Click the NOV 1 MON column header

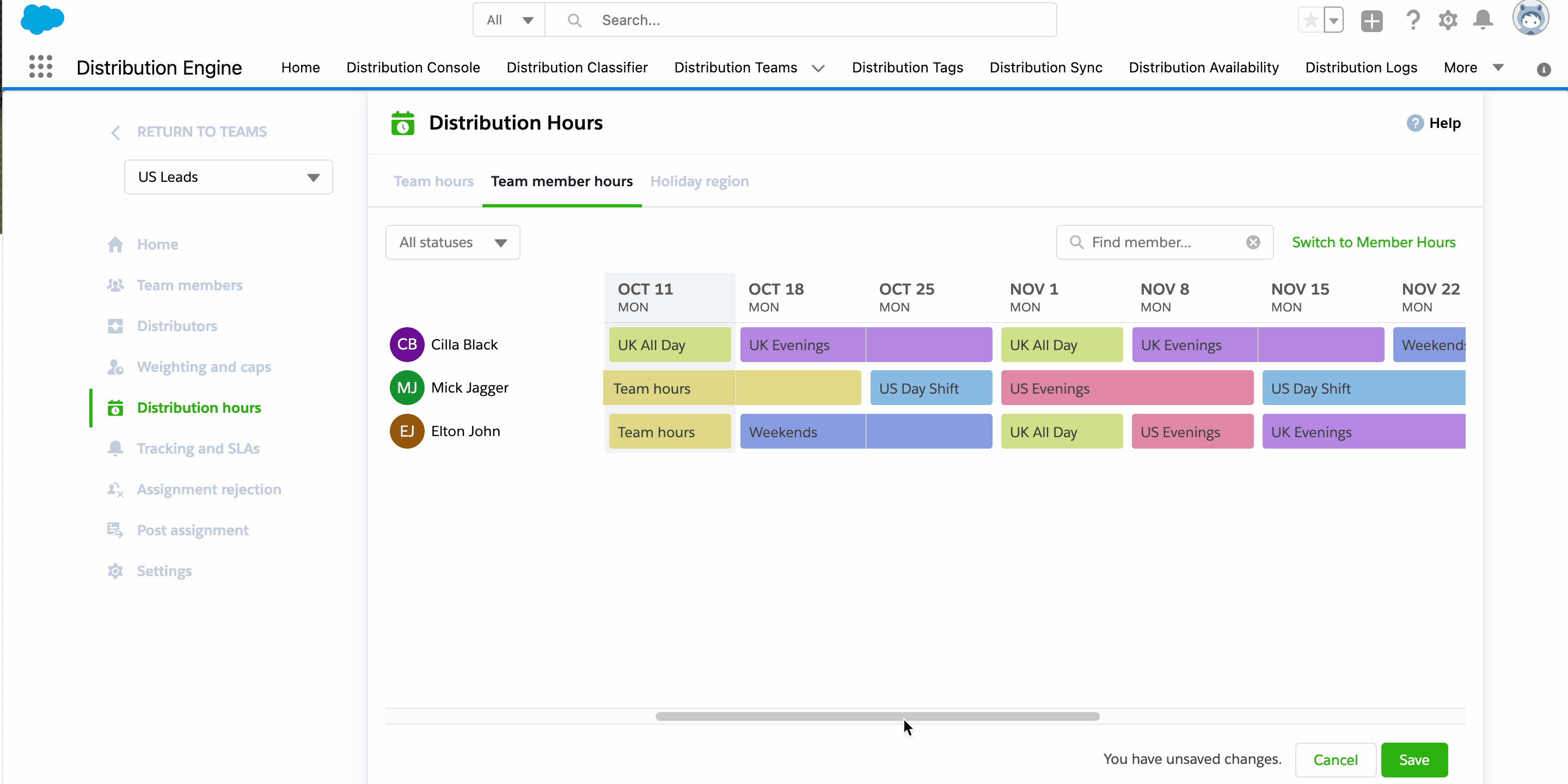tap(1062, 297)
